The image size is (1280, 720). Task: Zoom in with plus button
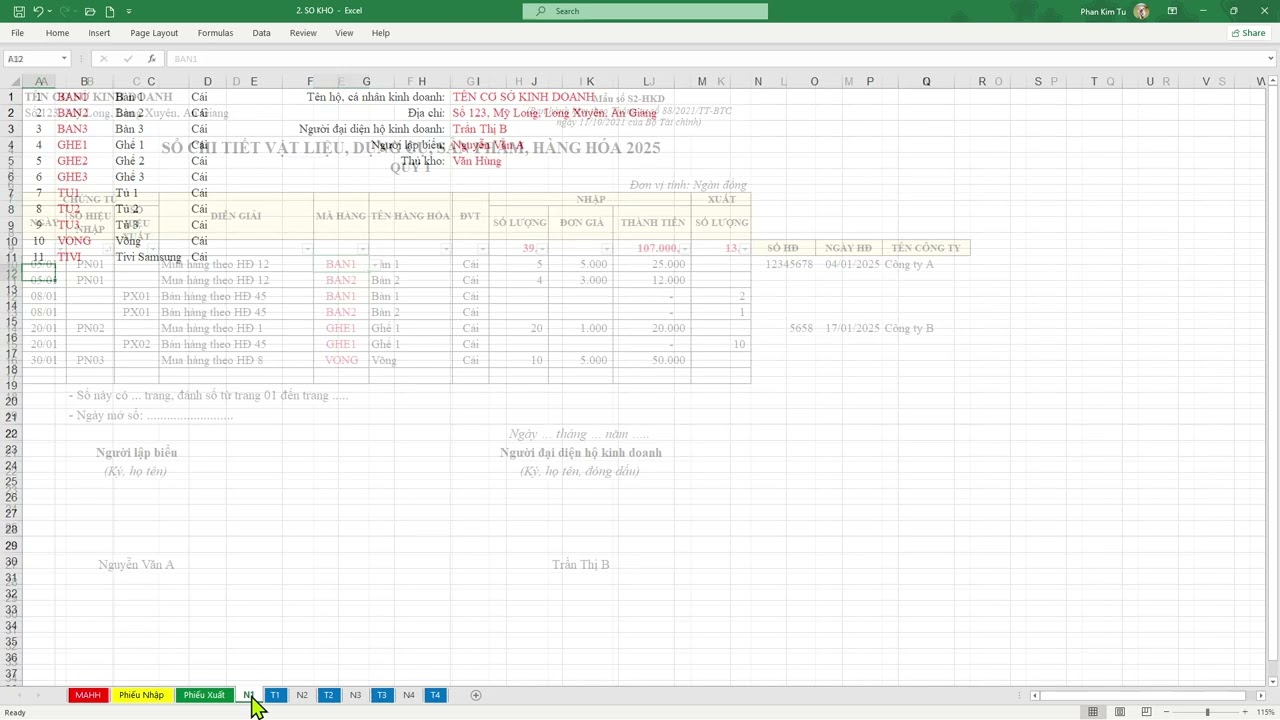(1244, 712)
